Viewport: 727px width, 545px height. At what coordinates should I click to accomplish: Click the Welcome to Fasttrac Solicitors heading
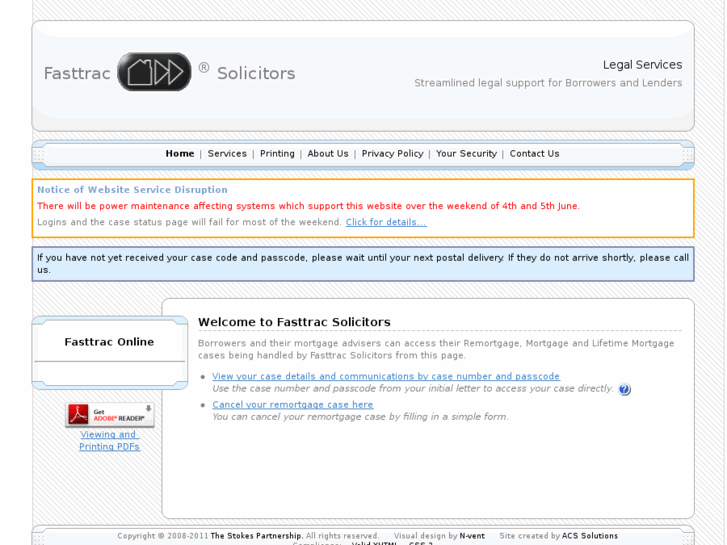point(294,322)
